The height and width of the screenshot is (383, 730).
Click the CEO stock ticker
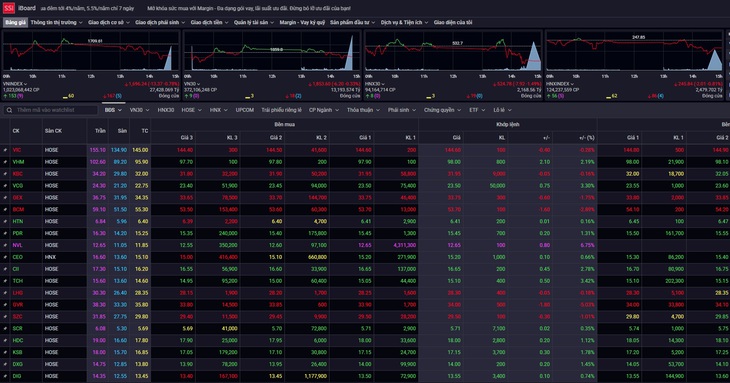18,257
